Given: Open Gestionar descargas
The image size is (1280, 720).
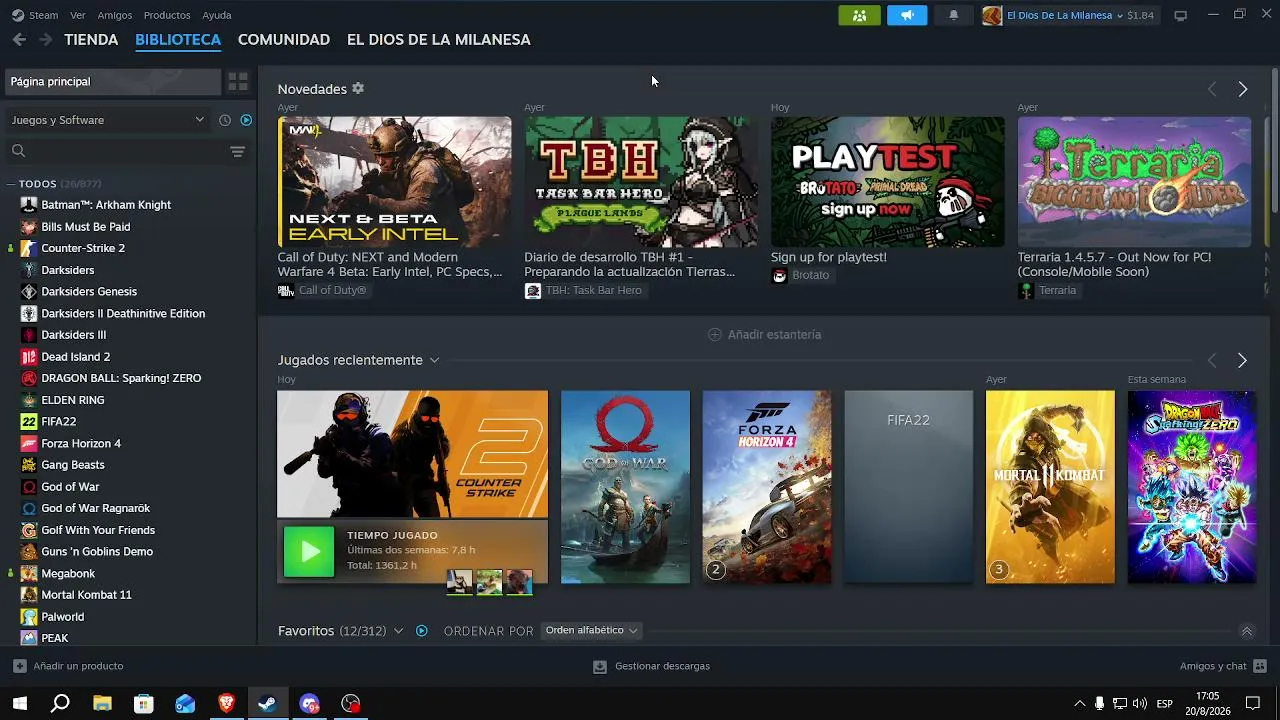Looking at the screenshot, I should point(652,666).
